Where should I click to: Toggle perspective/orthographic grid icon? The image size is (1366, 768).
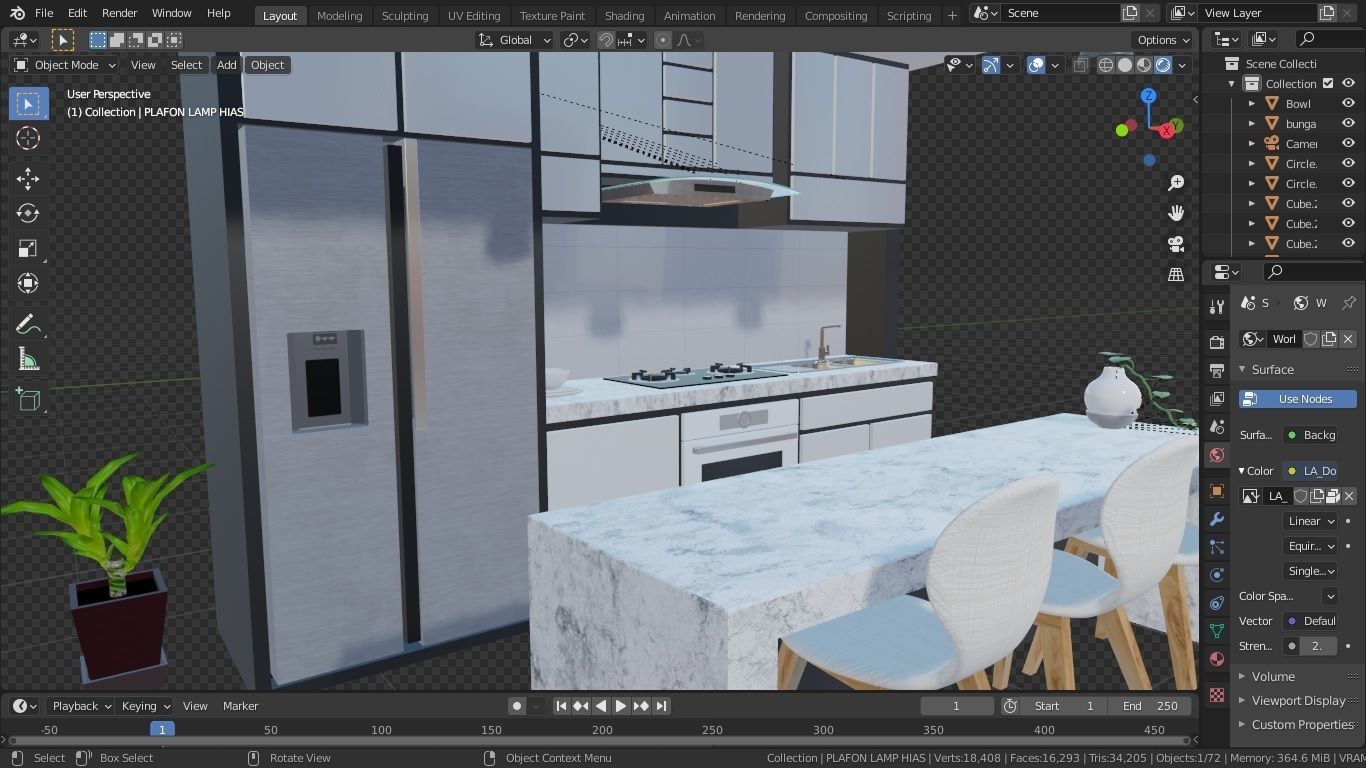[x=1176, y=274]
